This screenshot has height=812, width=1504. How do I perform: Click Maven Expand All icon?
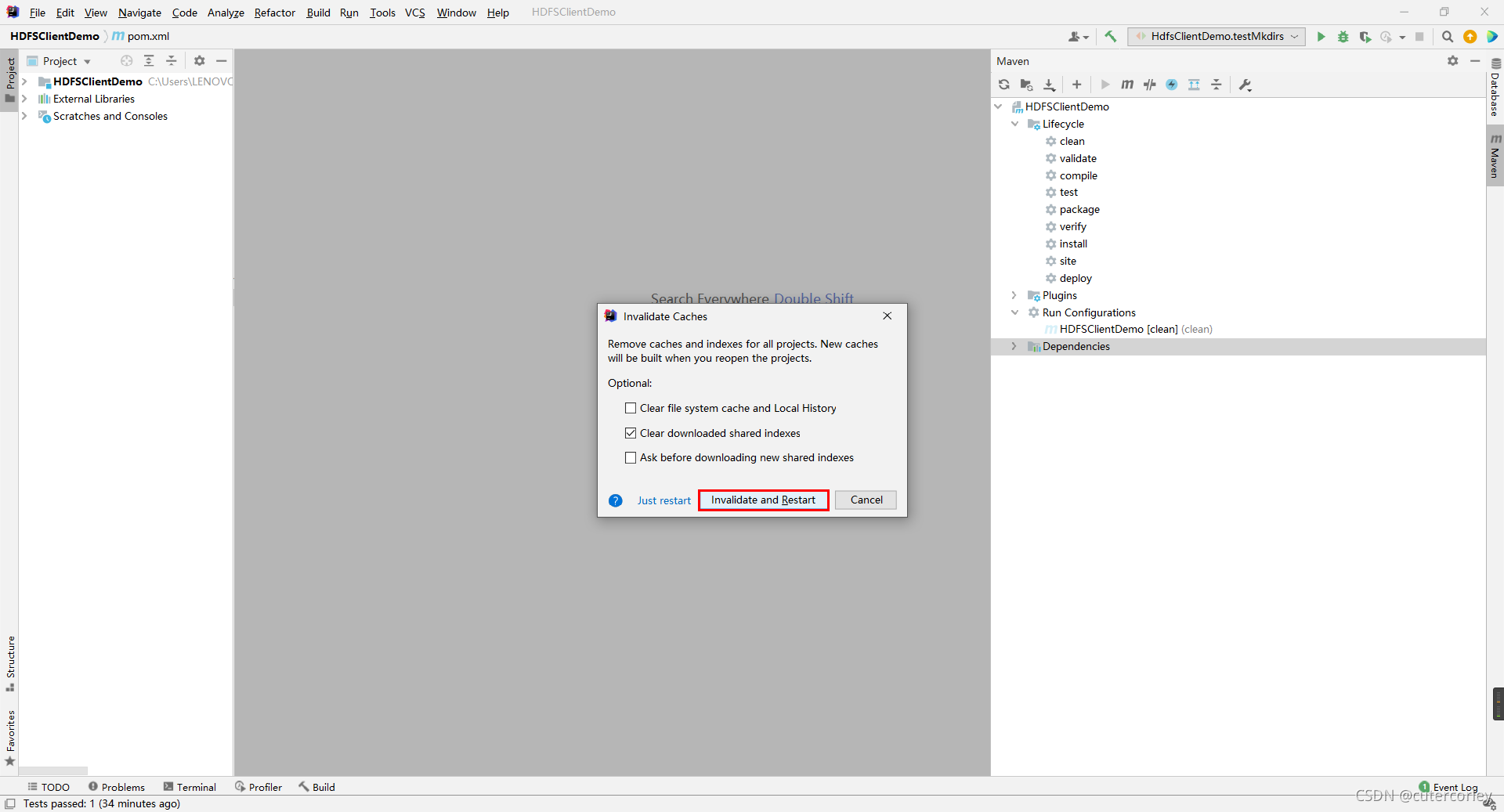pyautogui.click(x=1195, y=85)
